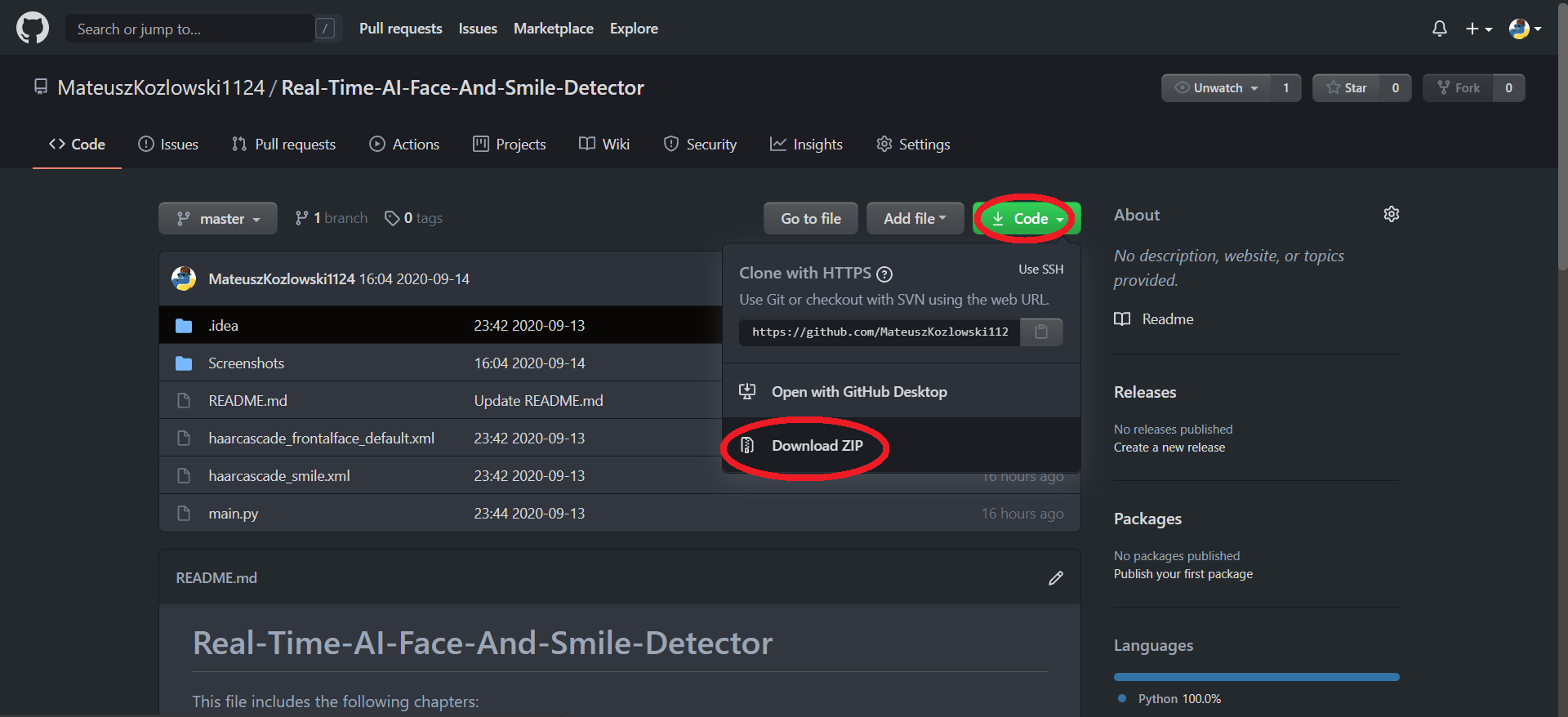Click the HTTPS clone URL field
The image size is (1568, 717).
pos(880,332)
